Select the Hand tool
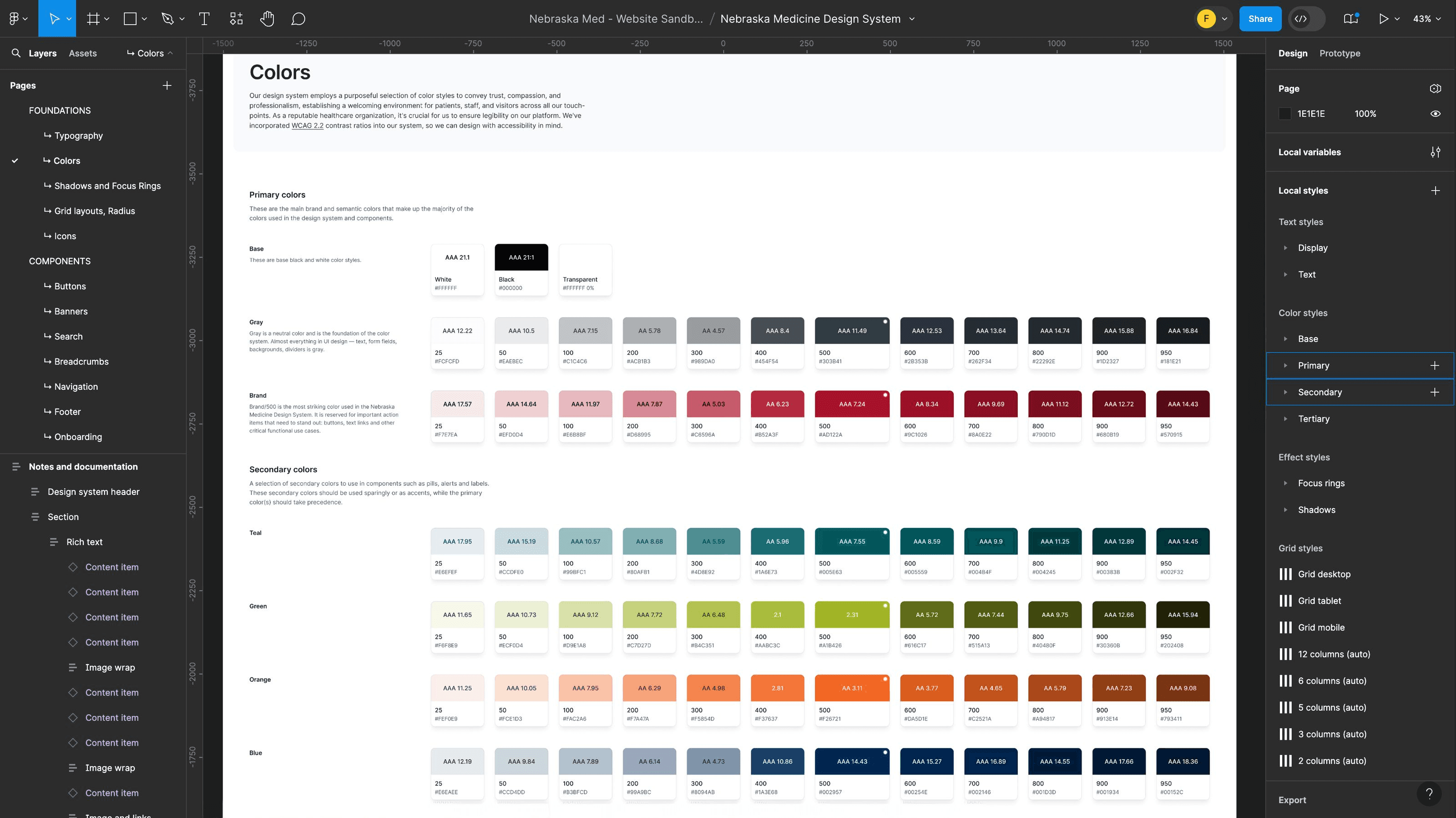Screen dimensions: 1456x818 tap(267, 19)
